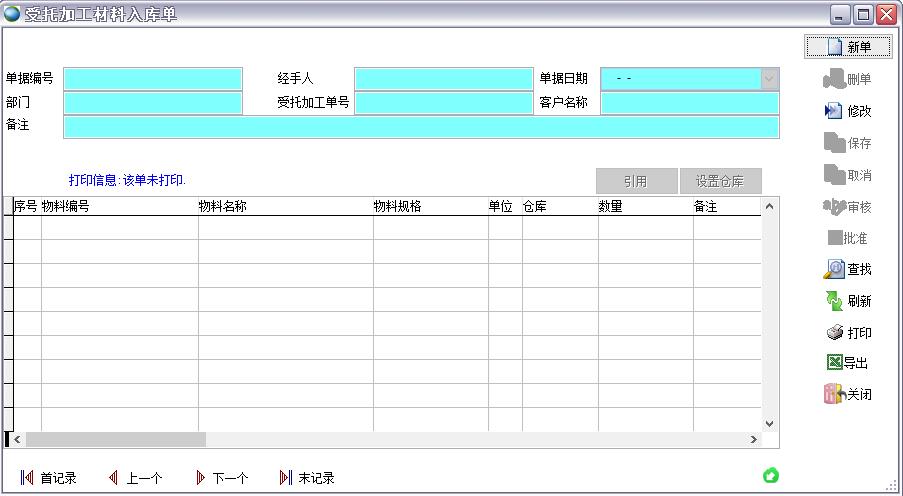
Task: Expand the 单据日期 date dropdown
Action: pyautogui.click(x=769, y=78)
